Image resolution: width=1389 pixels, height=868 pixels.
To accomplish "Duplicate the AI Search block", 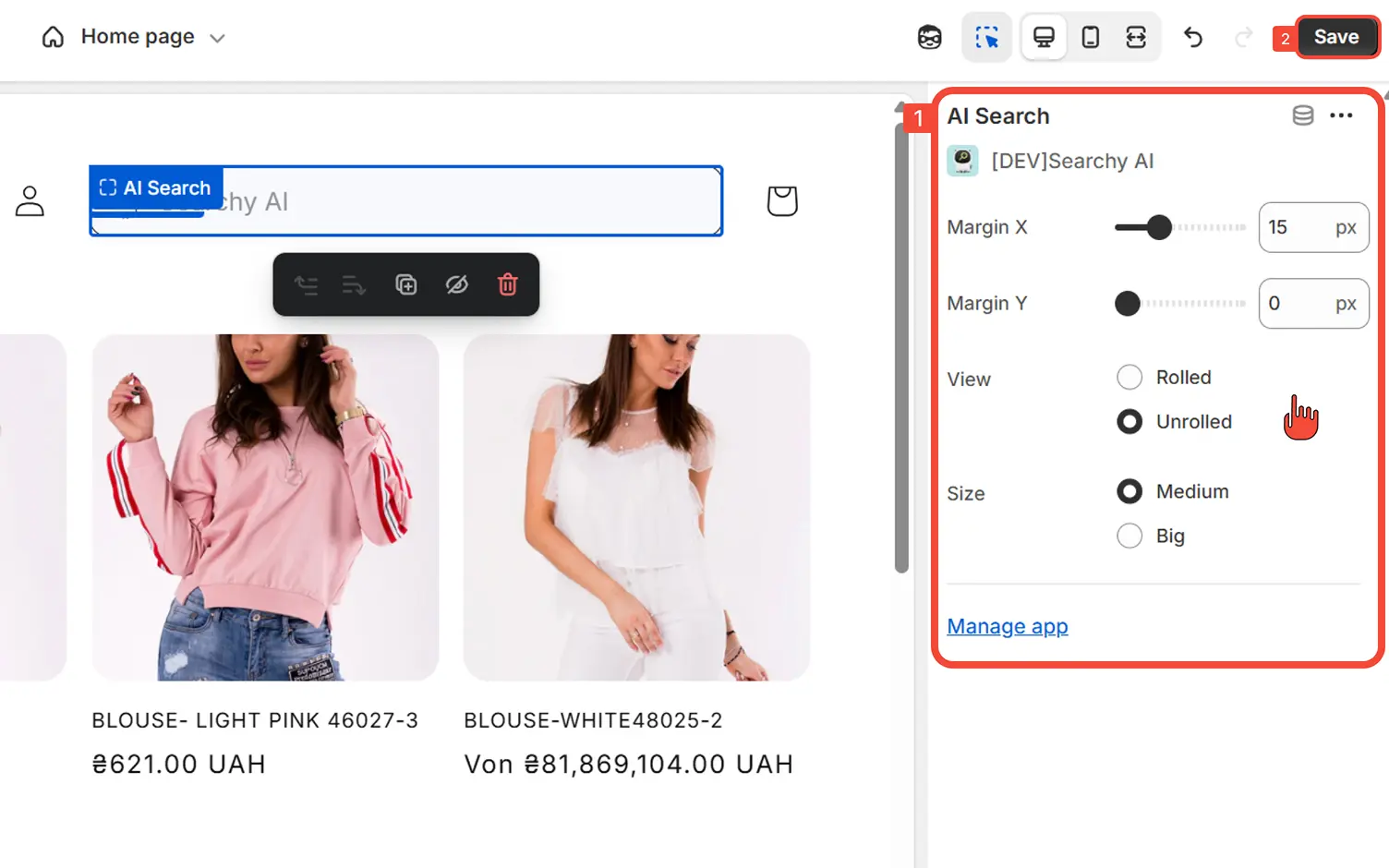I will click(406, 284).
